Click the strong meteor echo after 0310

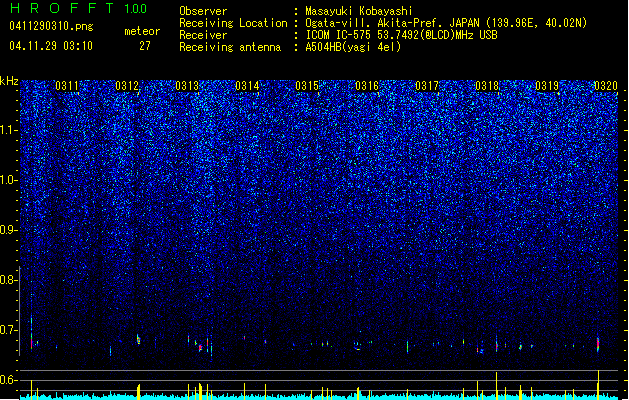32,339
